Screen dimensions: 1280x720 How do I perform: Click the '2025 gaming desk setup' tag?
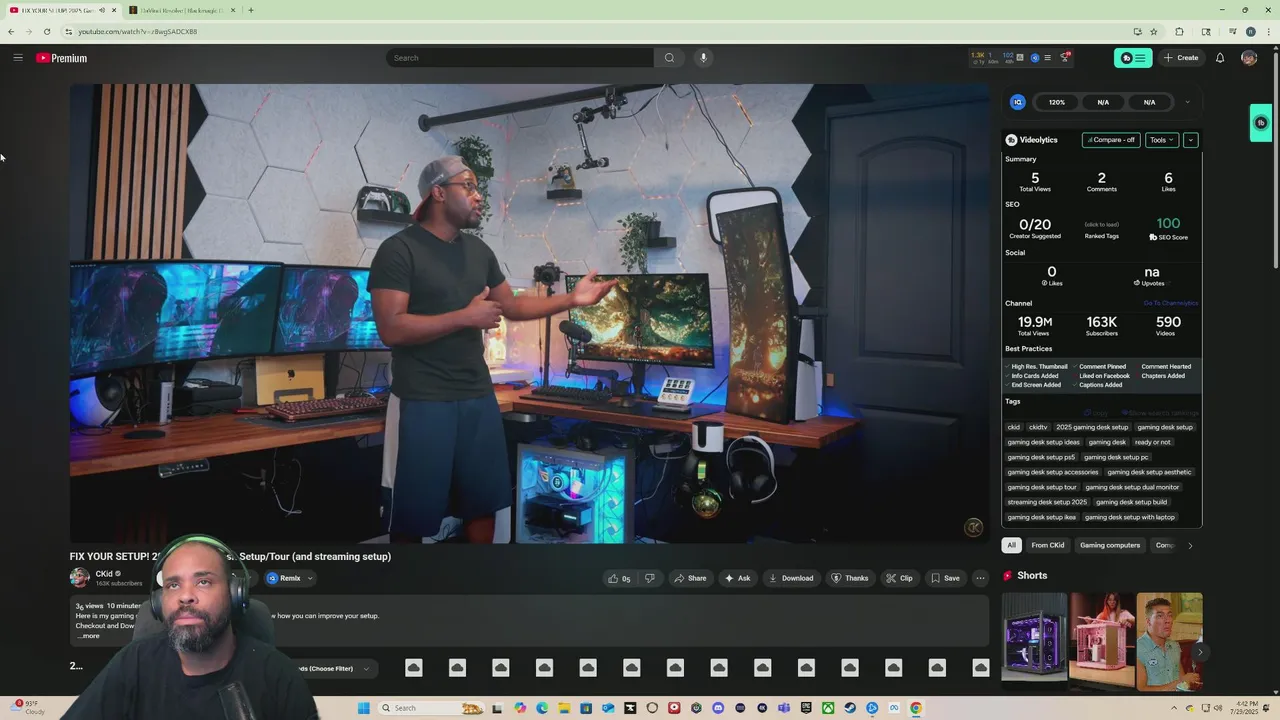click(x=1092, y=427)
